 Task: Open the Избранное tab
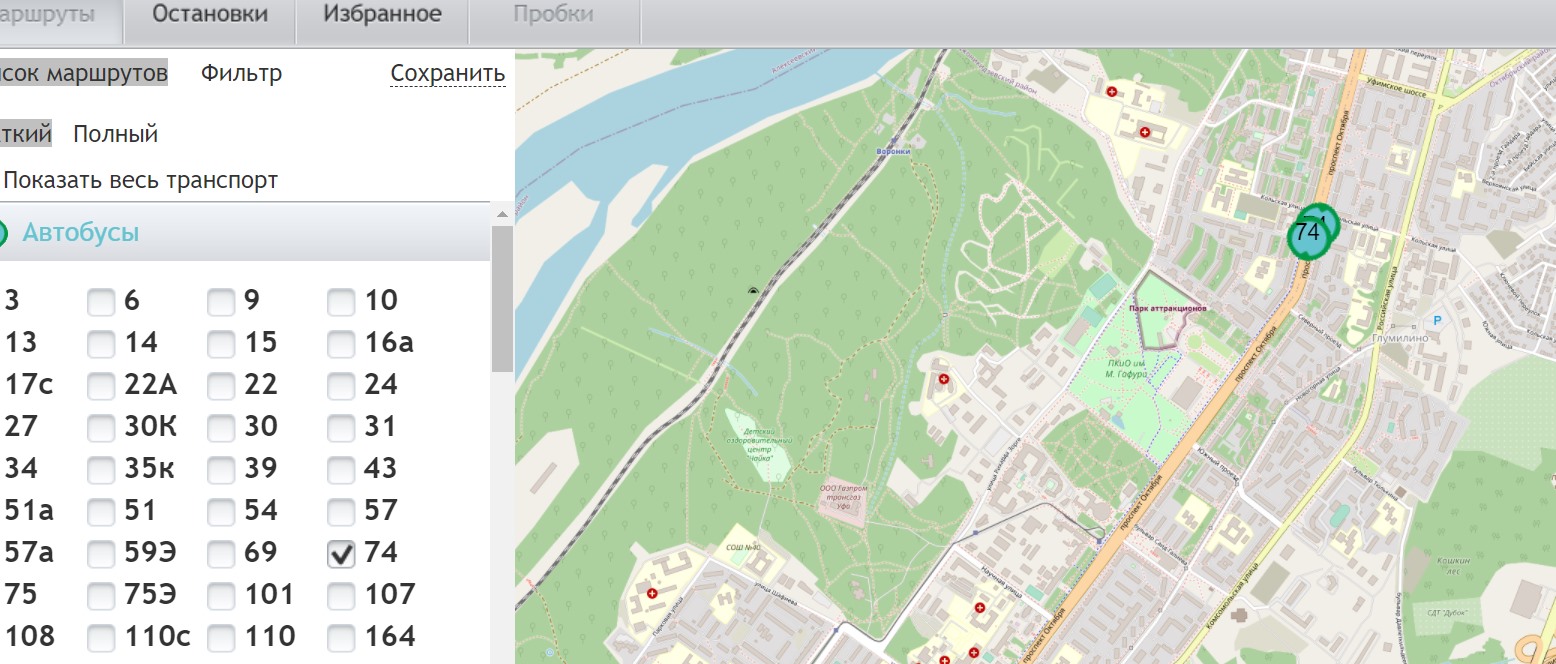382,15
